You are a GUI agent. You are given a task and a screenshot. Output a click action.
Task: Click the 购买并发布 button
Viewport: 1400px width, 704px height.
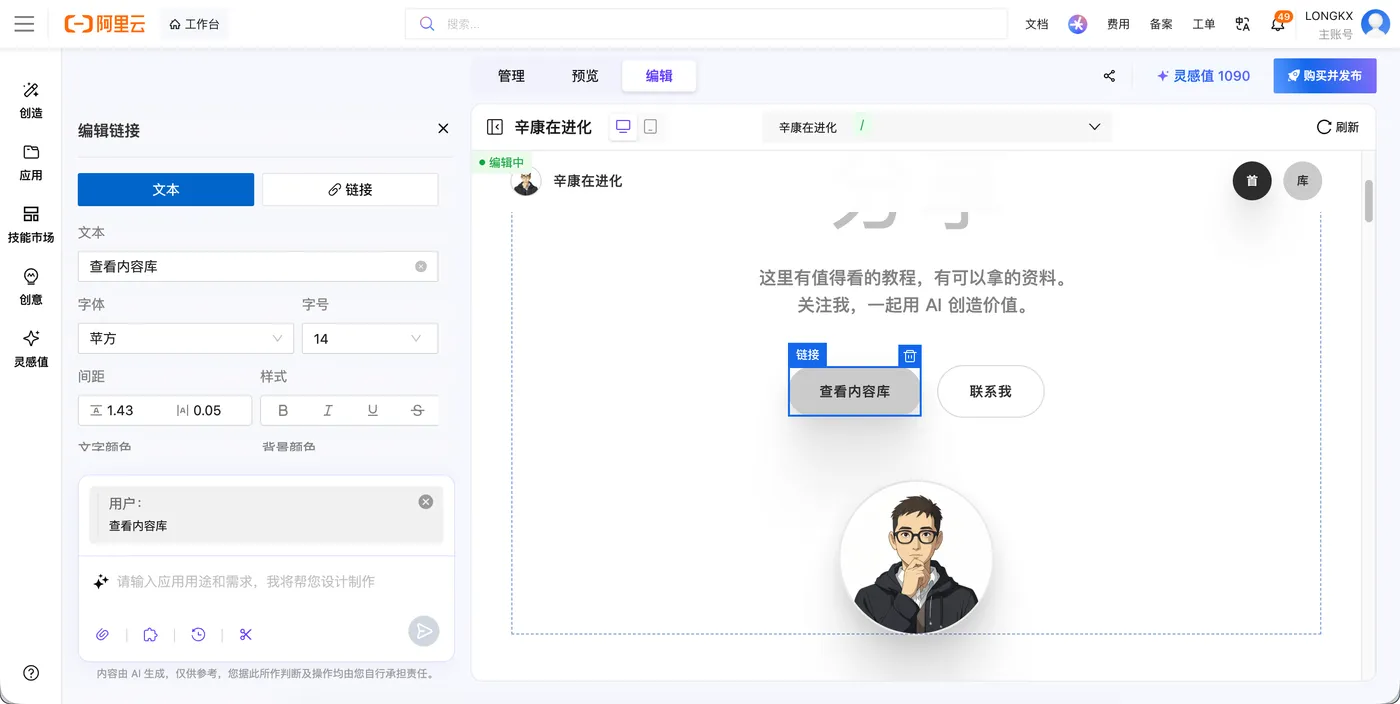1325,76
